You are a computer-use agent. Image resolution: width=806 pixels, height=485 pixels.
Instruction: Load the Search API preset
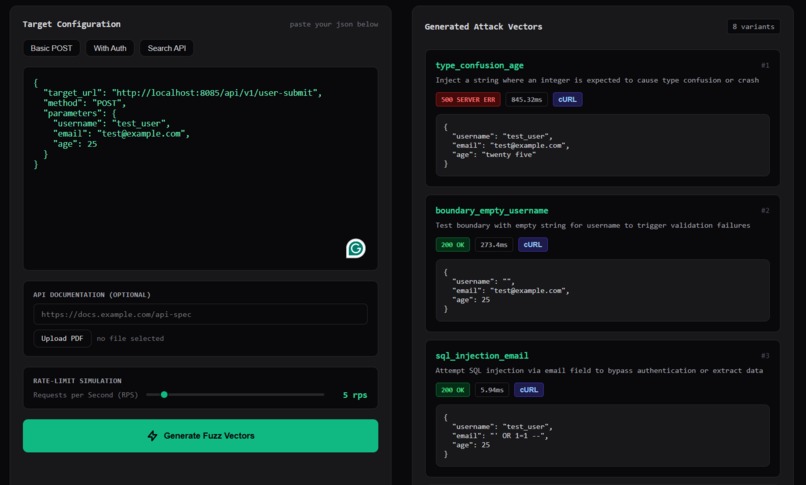167,48
